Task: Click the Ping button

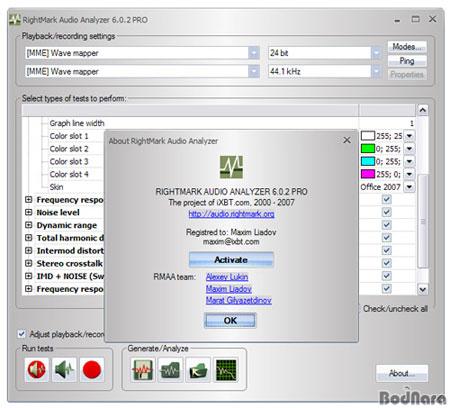Action: 407,61
